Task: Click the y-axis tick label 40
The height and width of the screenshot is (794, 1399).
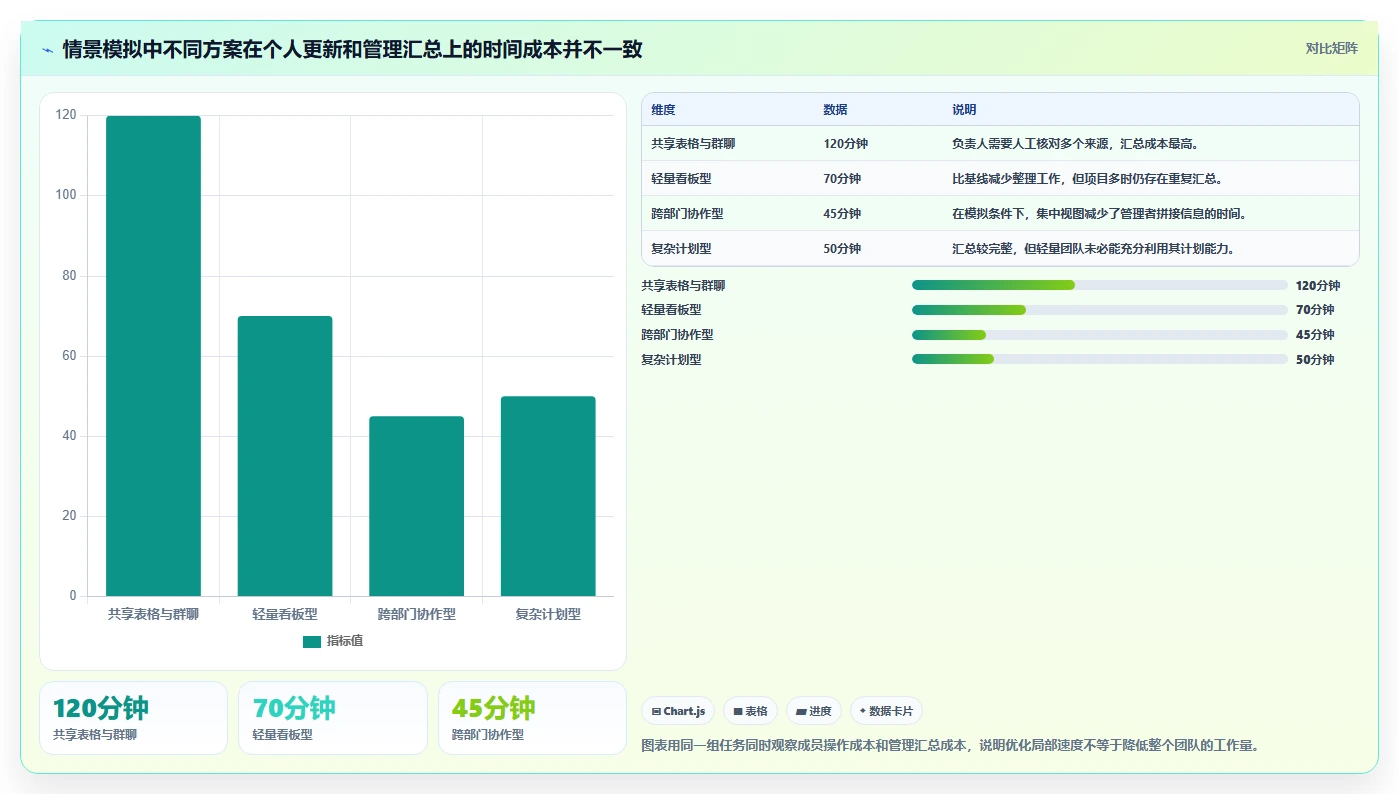Action: [x=70, y=436]
